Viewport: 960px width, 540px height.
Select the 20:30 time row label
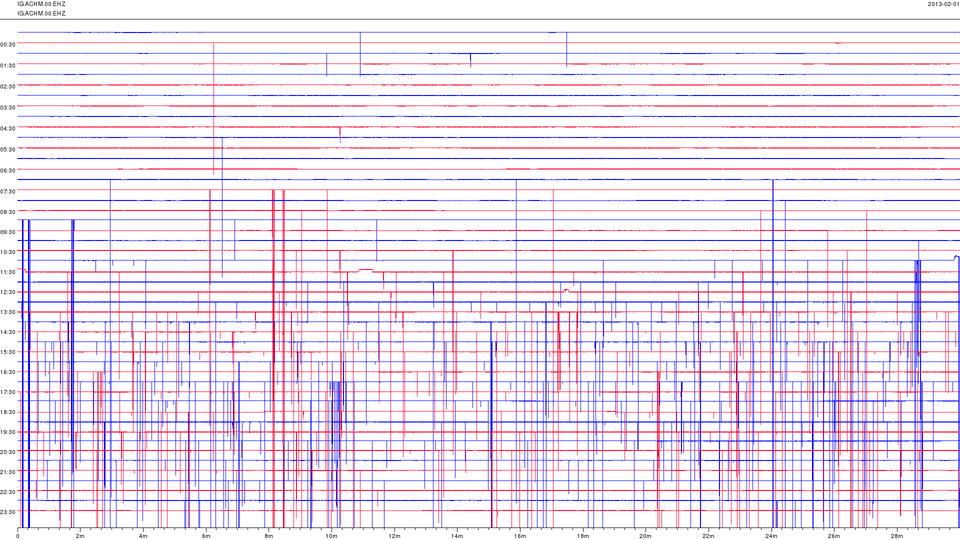[x=8, y=452]
